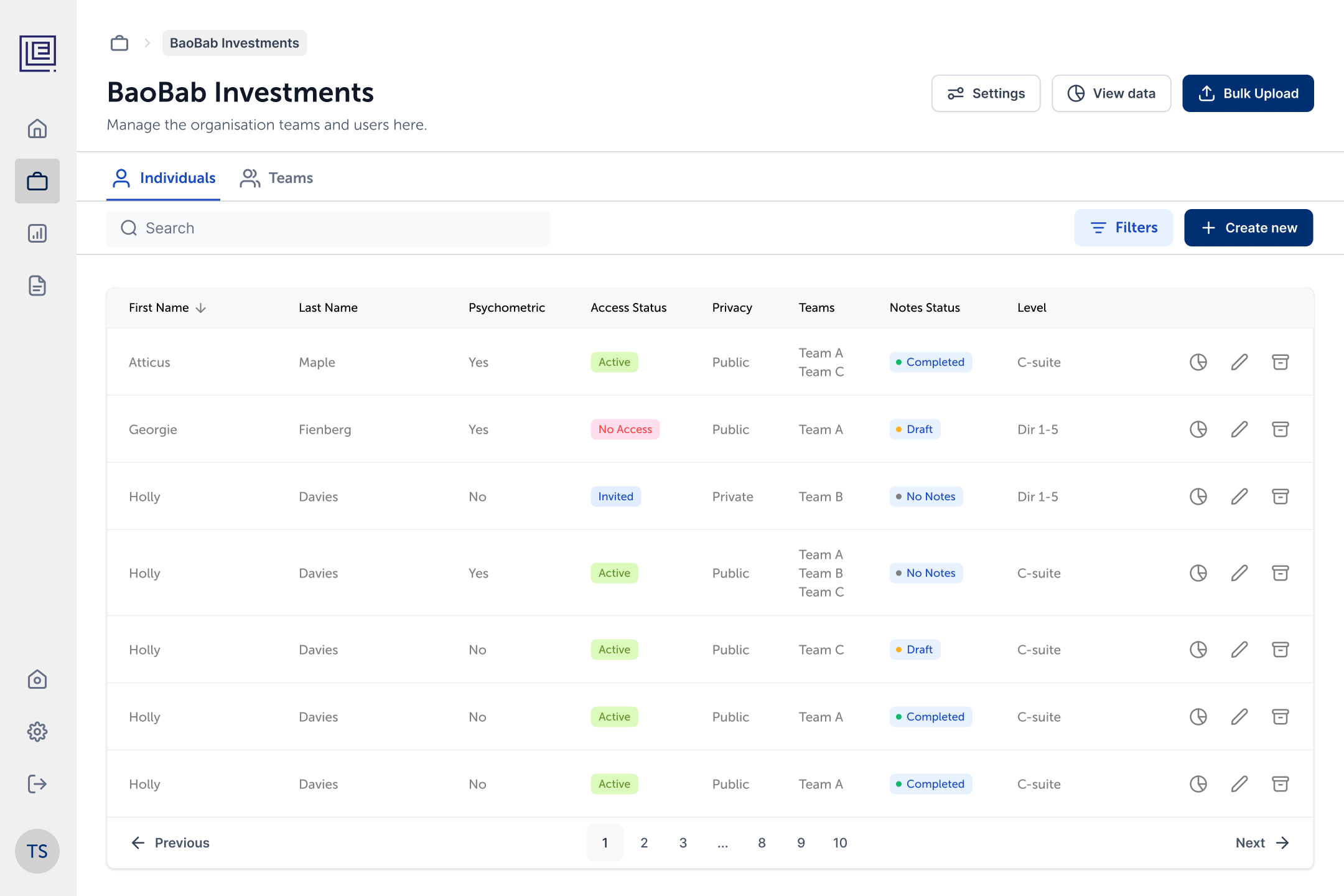Image resolution: width=1344 pixels, height=896 pixels.
Task: Open the house-with-circle sidebar icon above the gear
Action: [x=37, y=679]
